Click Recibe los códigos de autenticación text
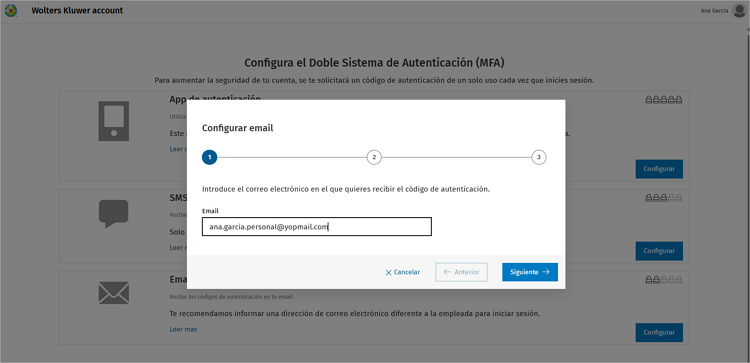Screen dimensions: 750x363 click(x=231, y=297)
